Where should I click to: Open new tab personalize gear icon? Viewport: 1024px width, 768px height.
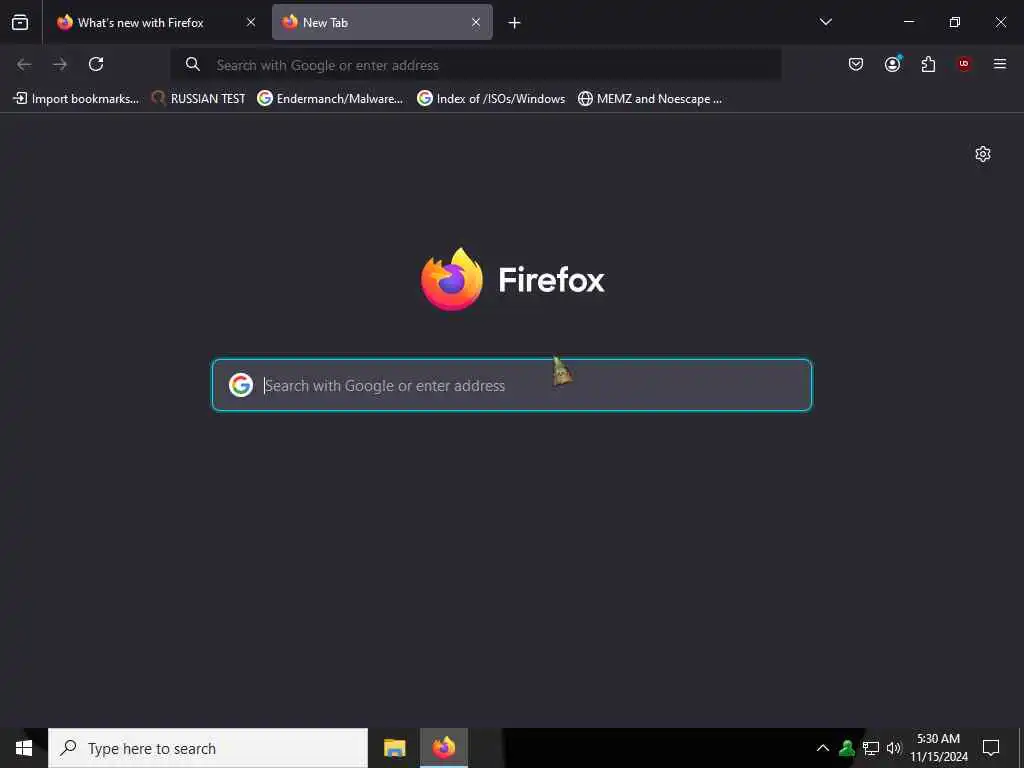click(x=983, y=154)
